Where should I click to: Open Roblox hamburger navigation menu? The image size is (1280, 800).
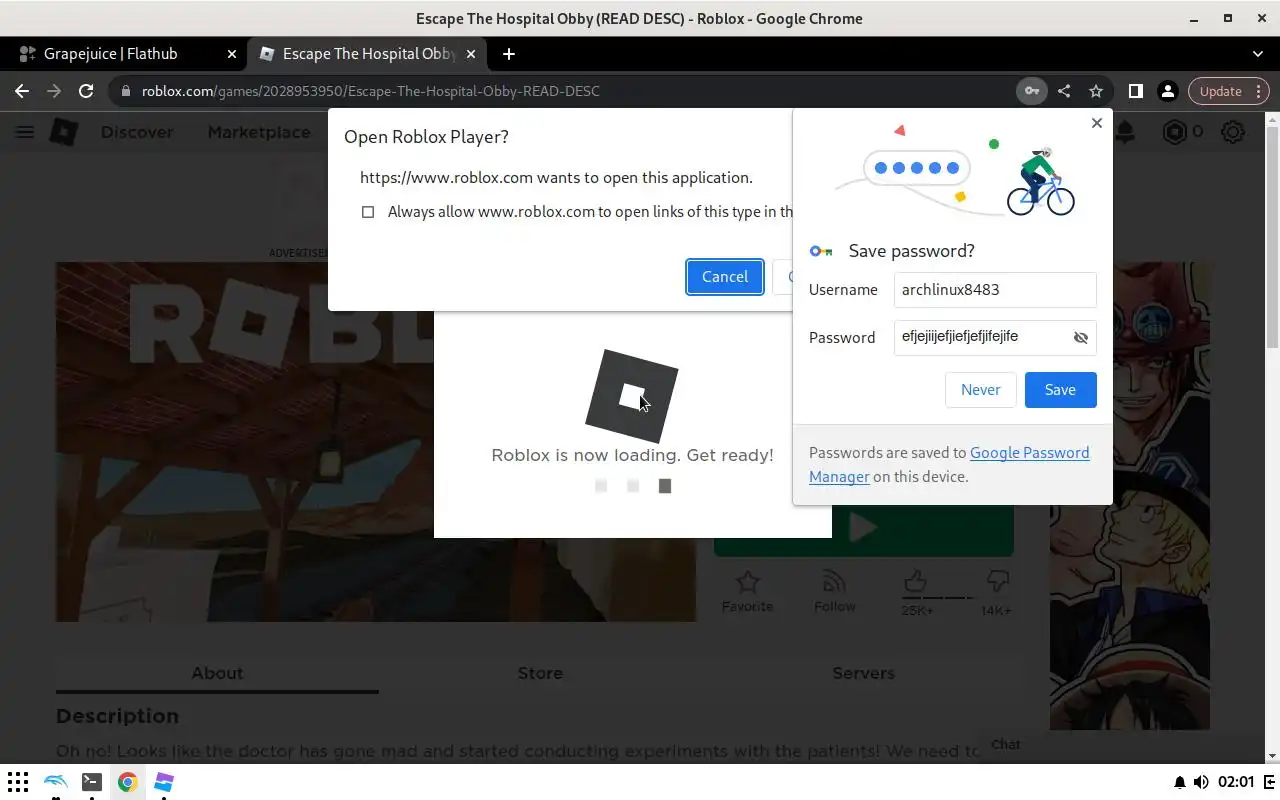[25, 132]
